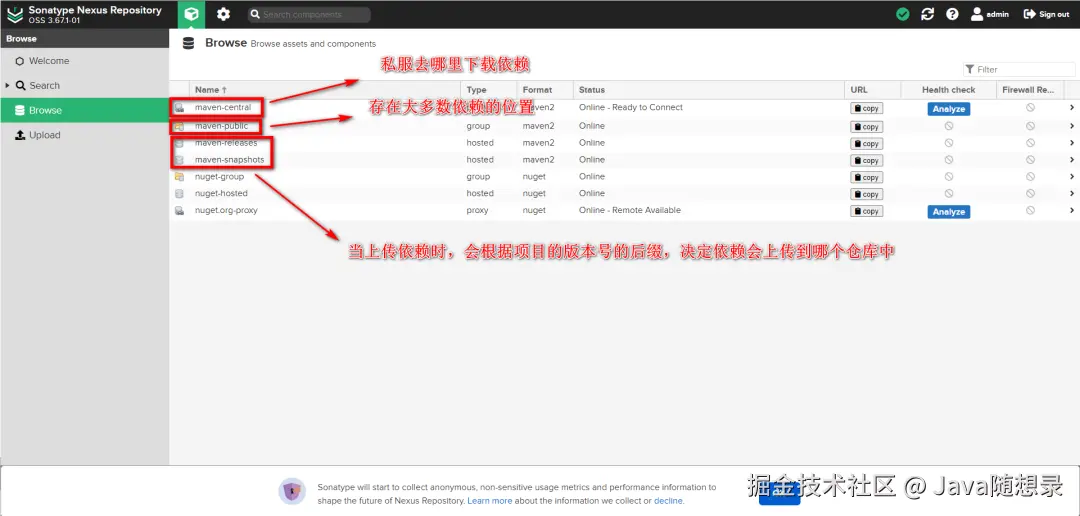Click maven-snapshots firewall report disabled icon
Viewport: 1080px width, 516px height.
pos(1030,160)
